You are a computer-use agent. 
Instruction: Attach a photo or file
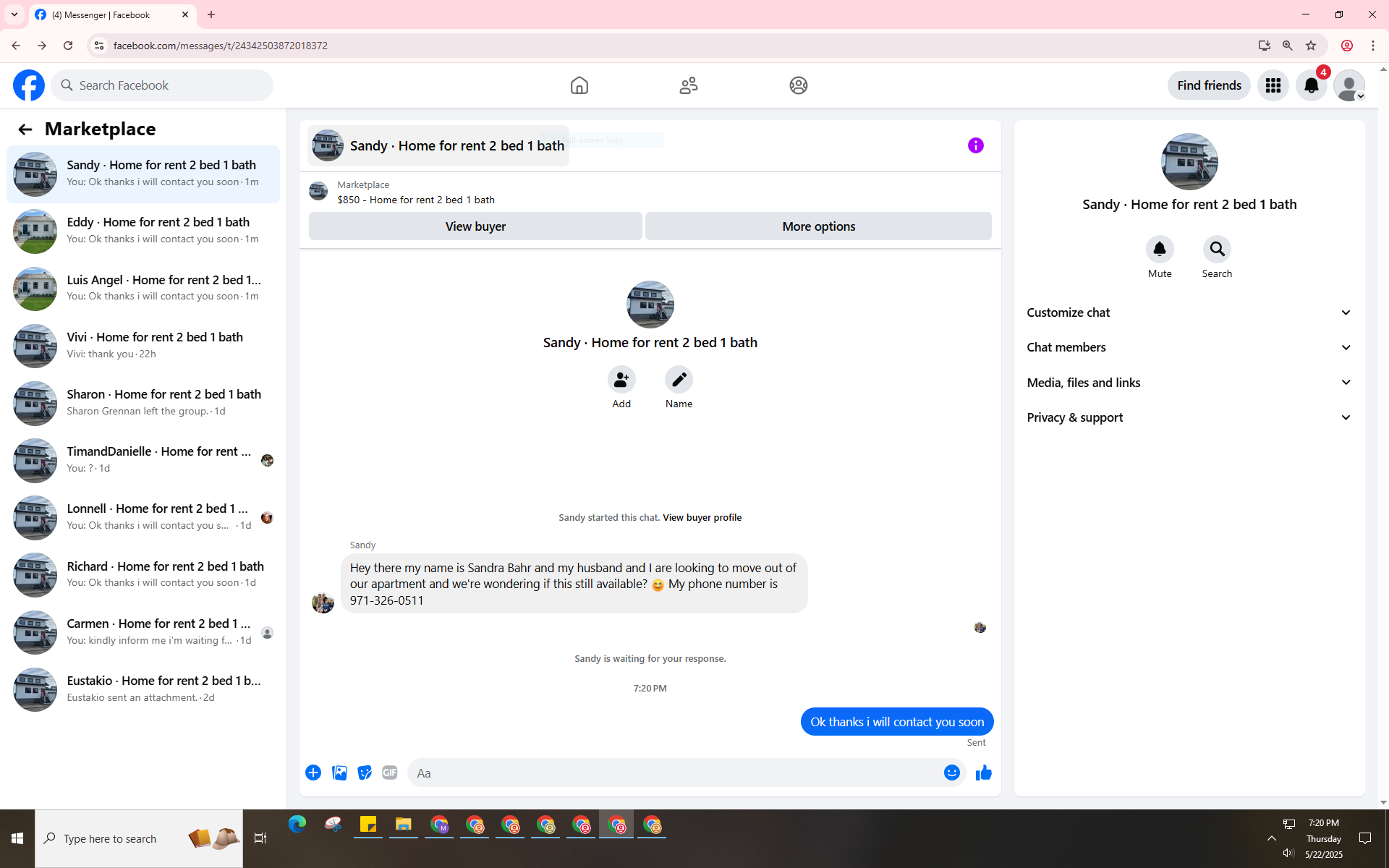(x=339, y=773)
